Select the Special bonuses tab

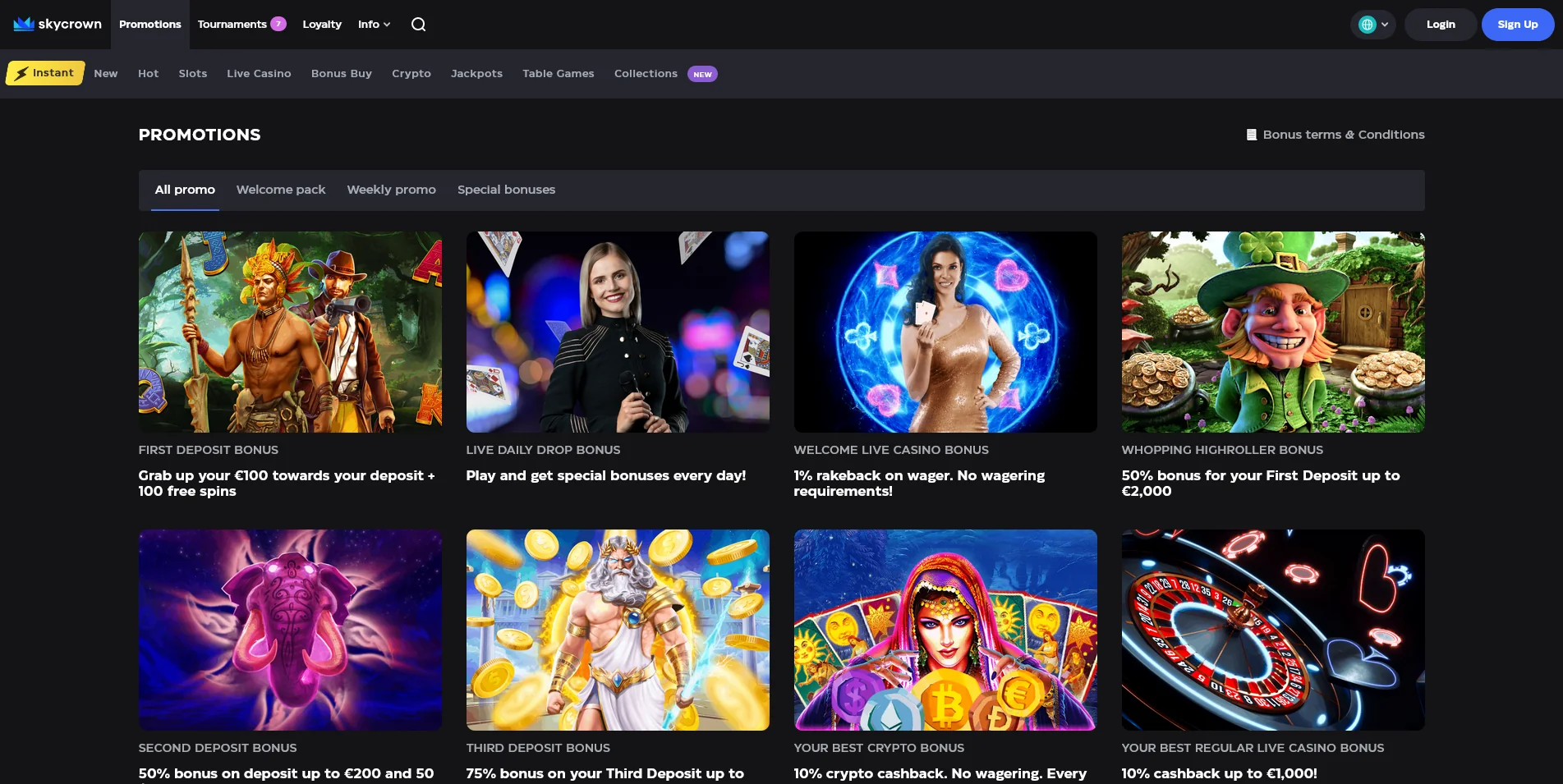[x=506, y=190]
